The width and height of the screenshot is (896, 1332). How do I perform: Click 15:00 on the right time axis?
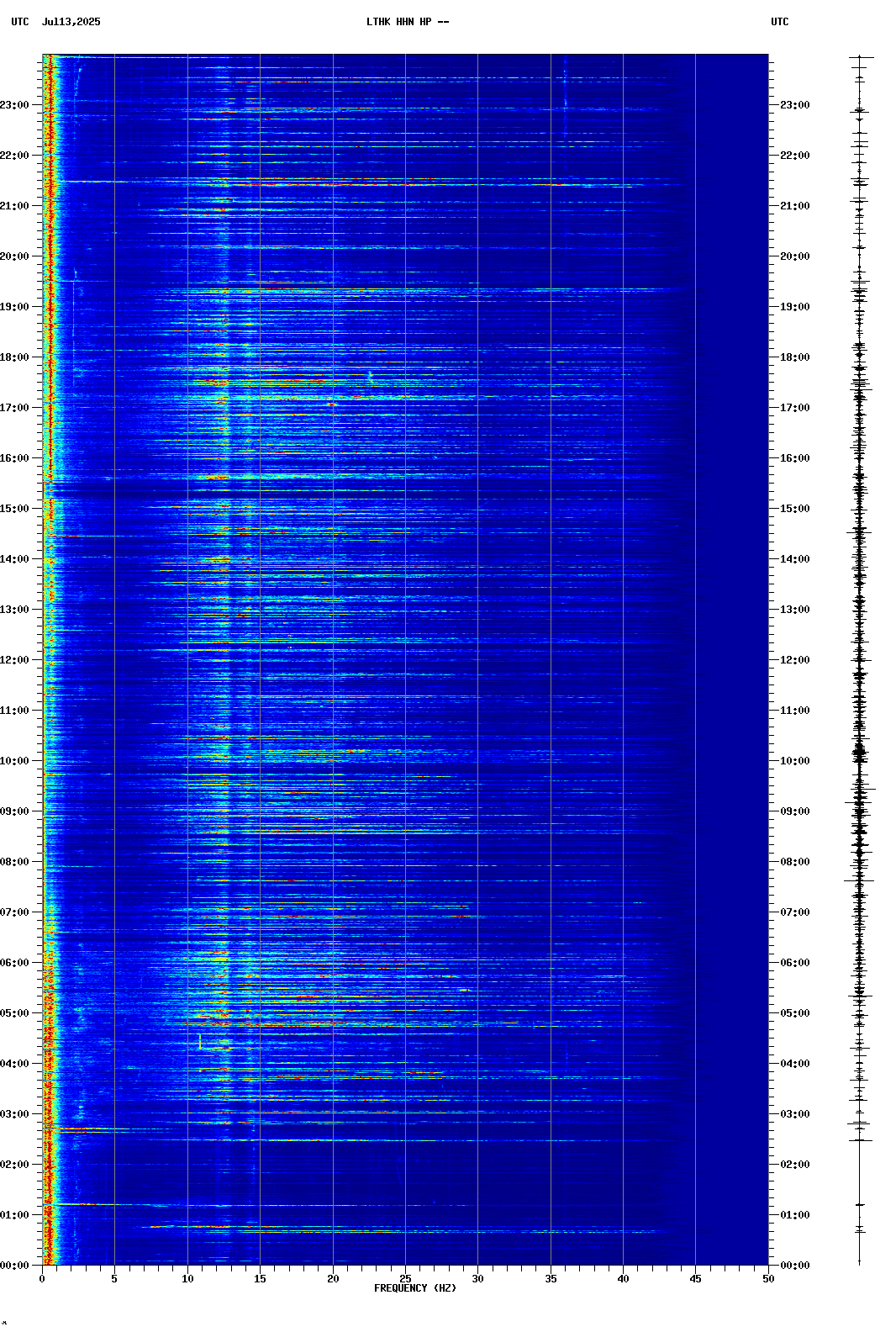tap(795, 509)
